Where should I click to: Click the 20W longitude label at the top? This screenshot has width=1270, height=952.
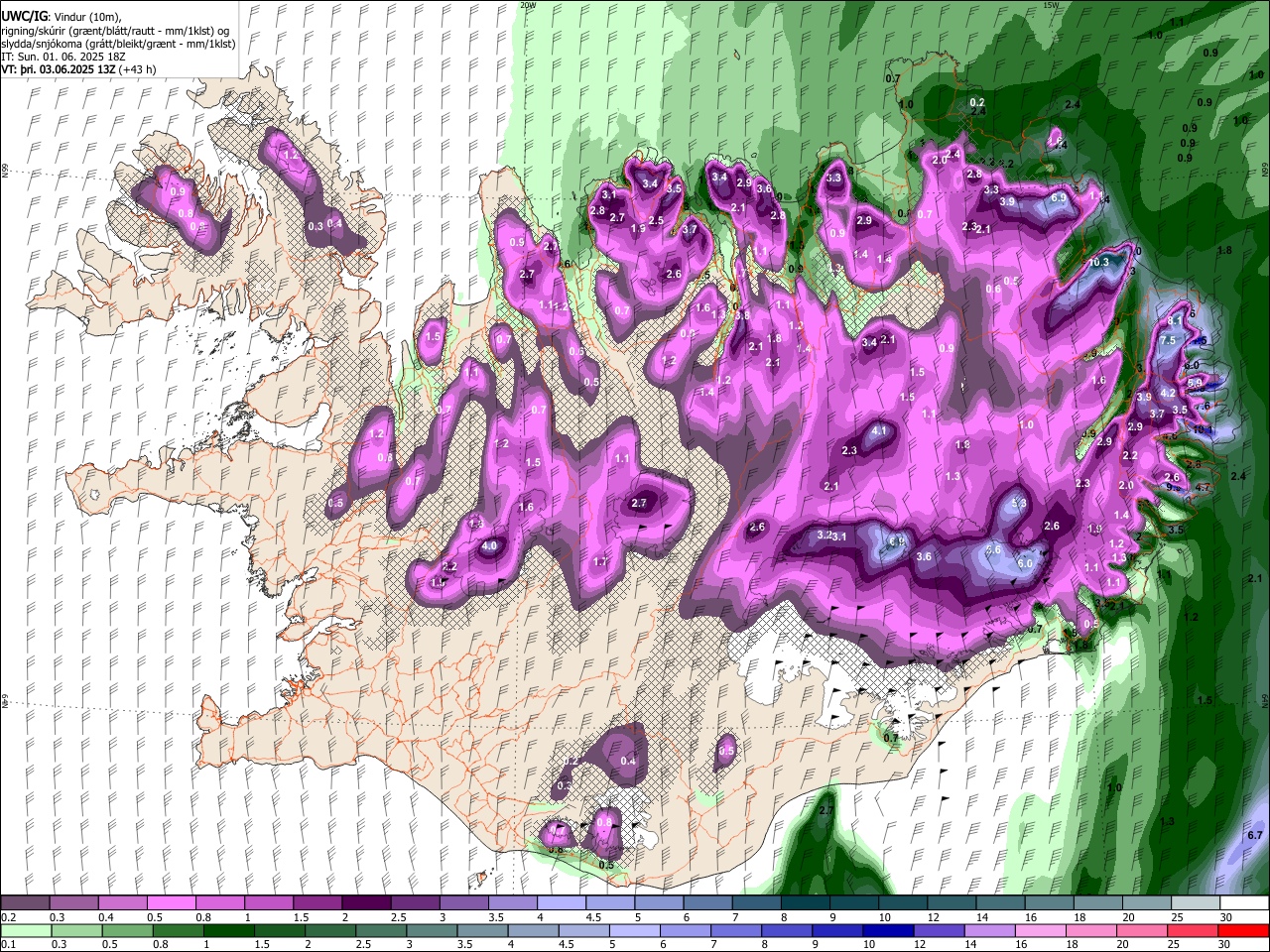click(x=528, y=5)
